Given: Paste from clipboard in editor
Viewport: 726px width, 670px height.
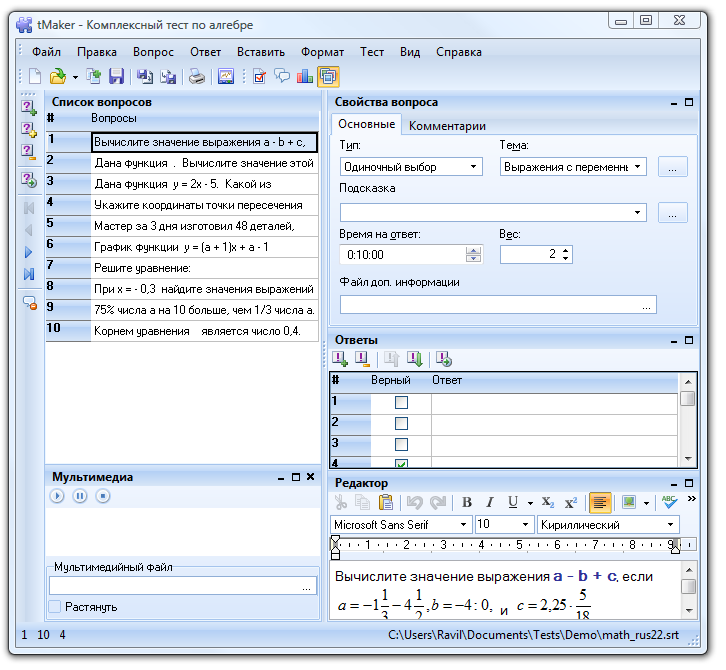Looking at the screenshot, I should tap(385, 502).
